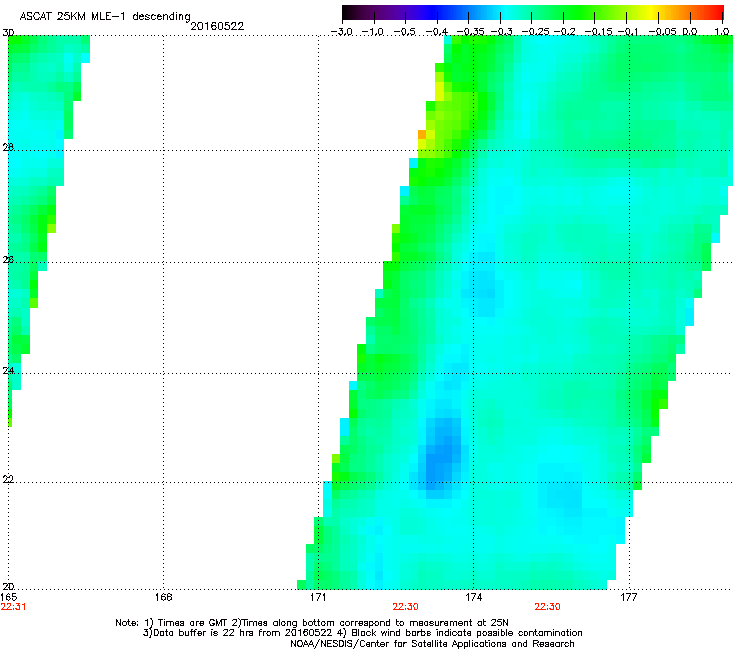Click the -0.2 color scale label
This screenshot has height=650, width=740.
tap(564, 32)
